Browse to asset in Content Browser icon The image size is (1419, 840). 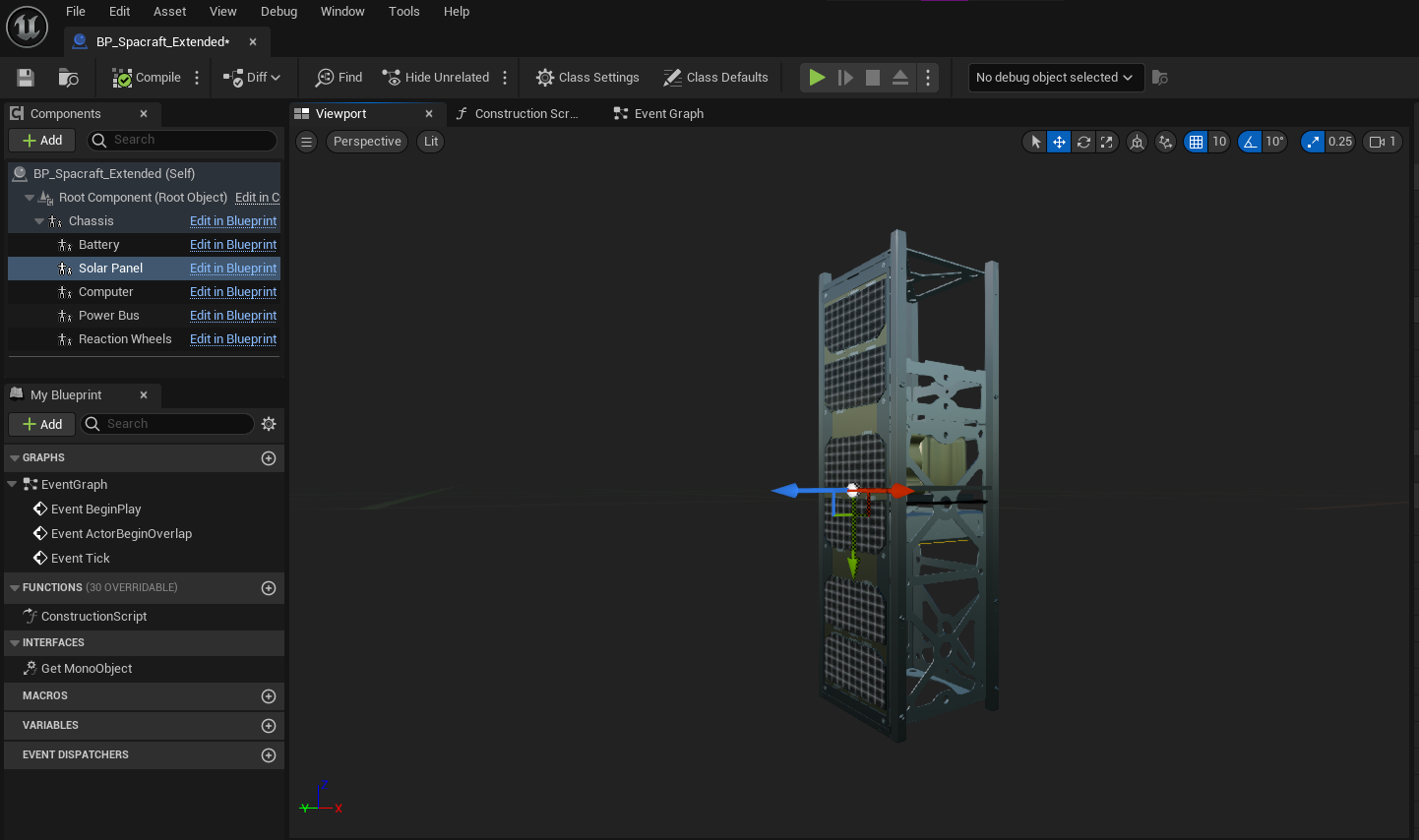[68, 78]
